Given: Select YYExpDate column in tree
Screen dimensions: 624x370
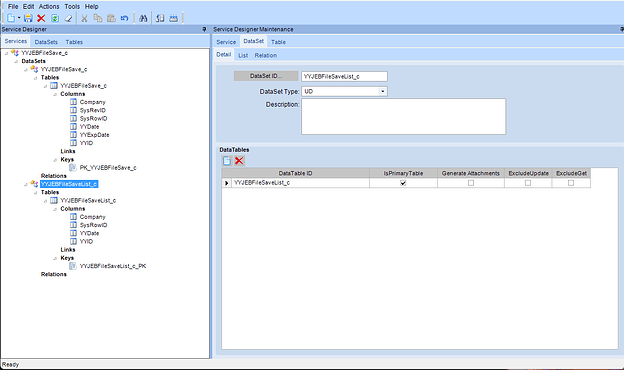Looking at the screenshot, I should (x=94, y=135).
